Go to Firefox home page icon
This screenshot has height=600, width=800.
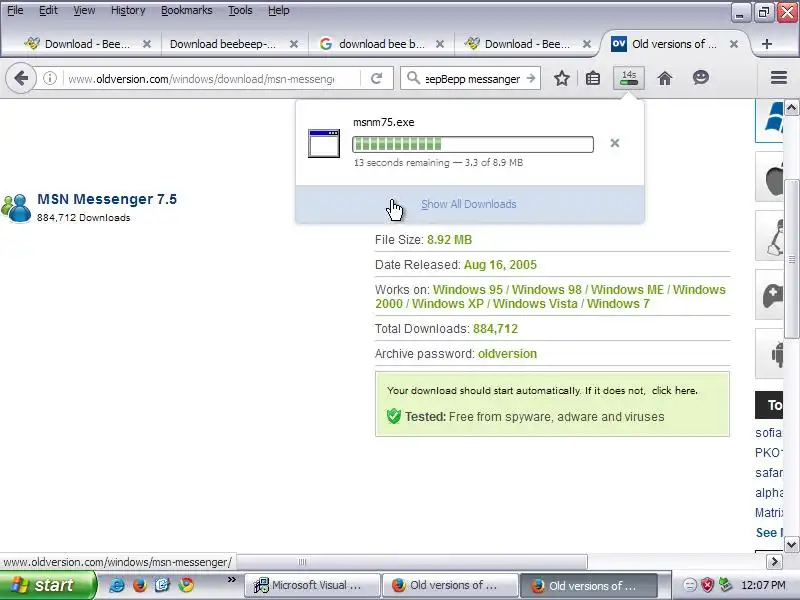click(665, 78)
